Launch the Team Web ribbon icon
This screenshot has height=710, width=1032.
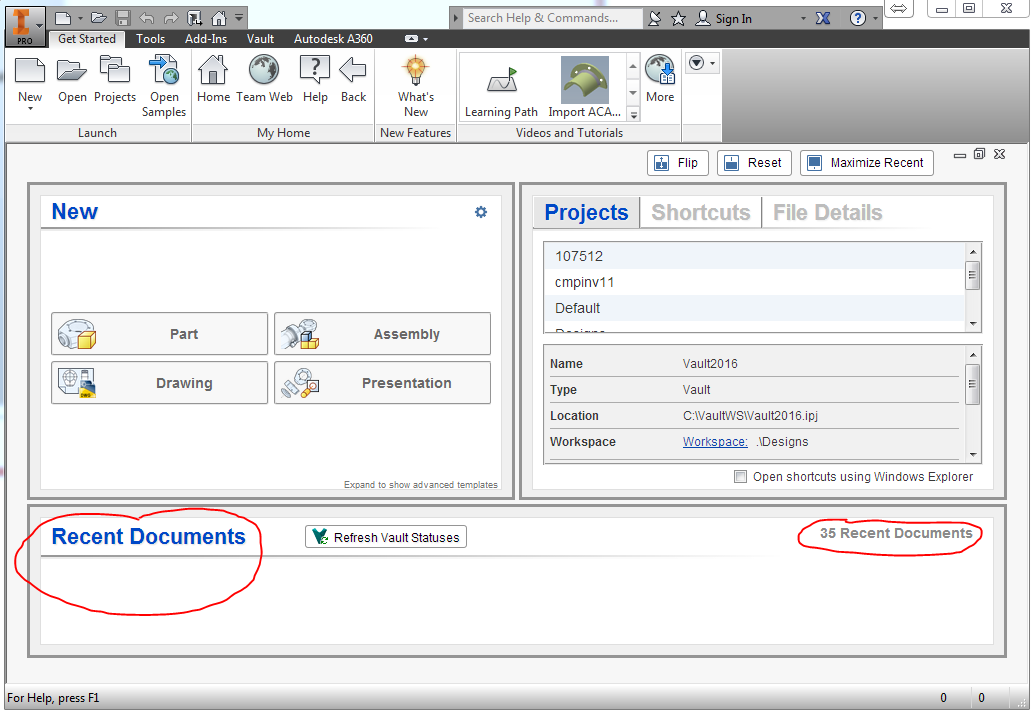point(264,70)
